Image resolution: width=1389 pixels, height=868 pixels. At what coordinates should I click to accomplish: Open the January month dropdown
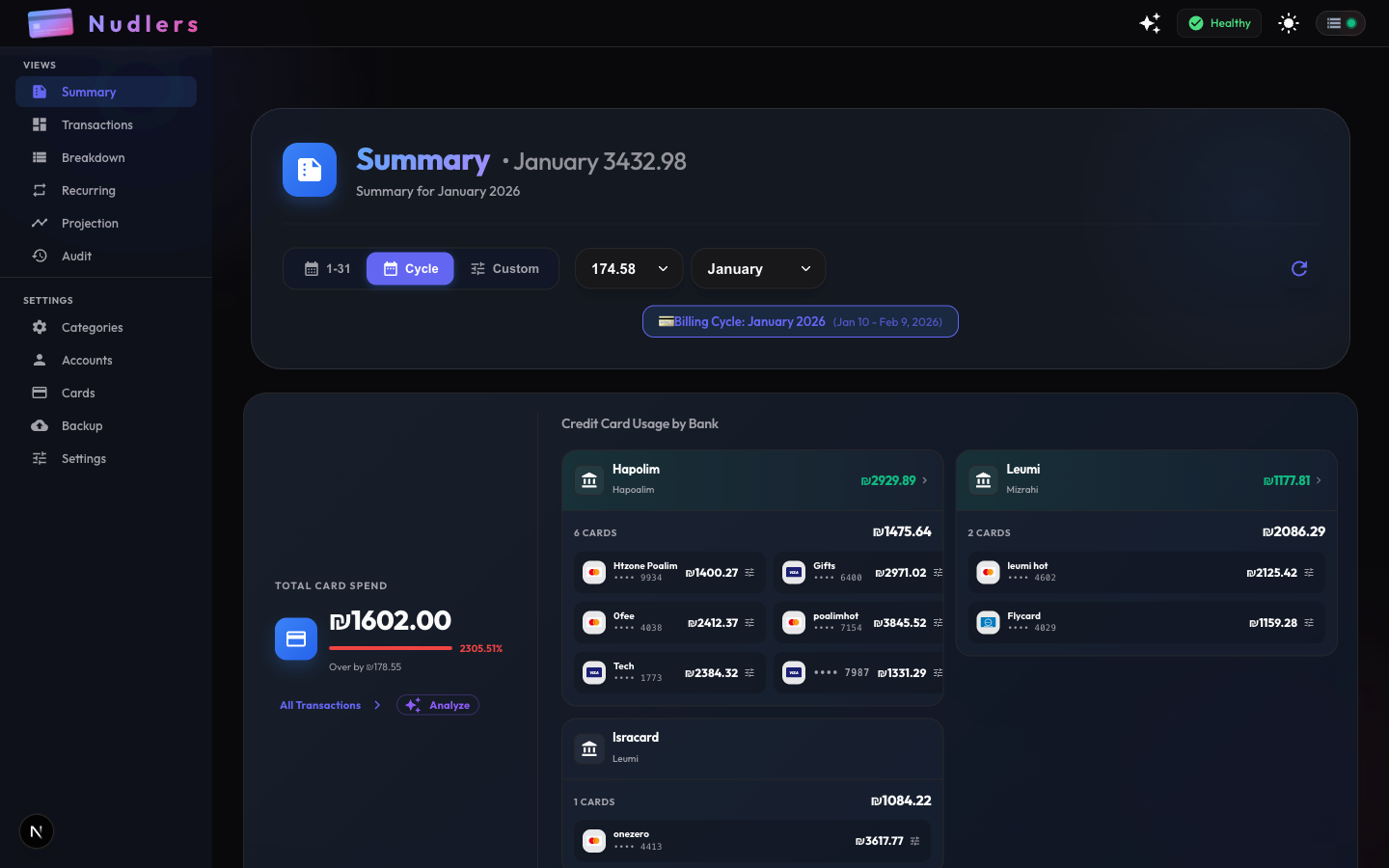pyautogui.click(x=758, y=268)
